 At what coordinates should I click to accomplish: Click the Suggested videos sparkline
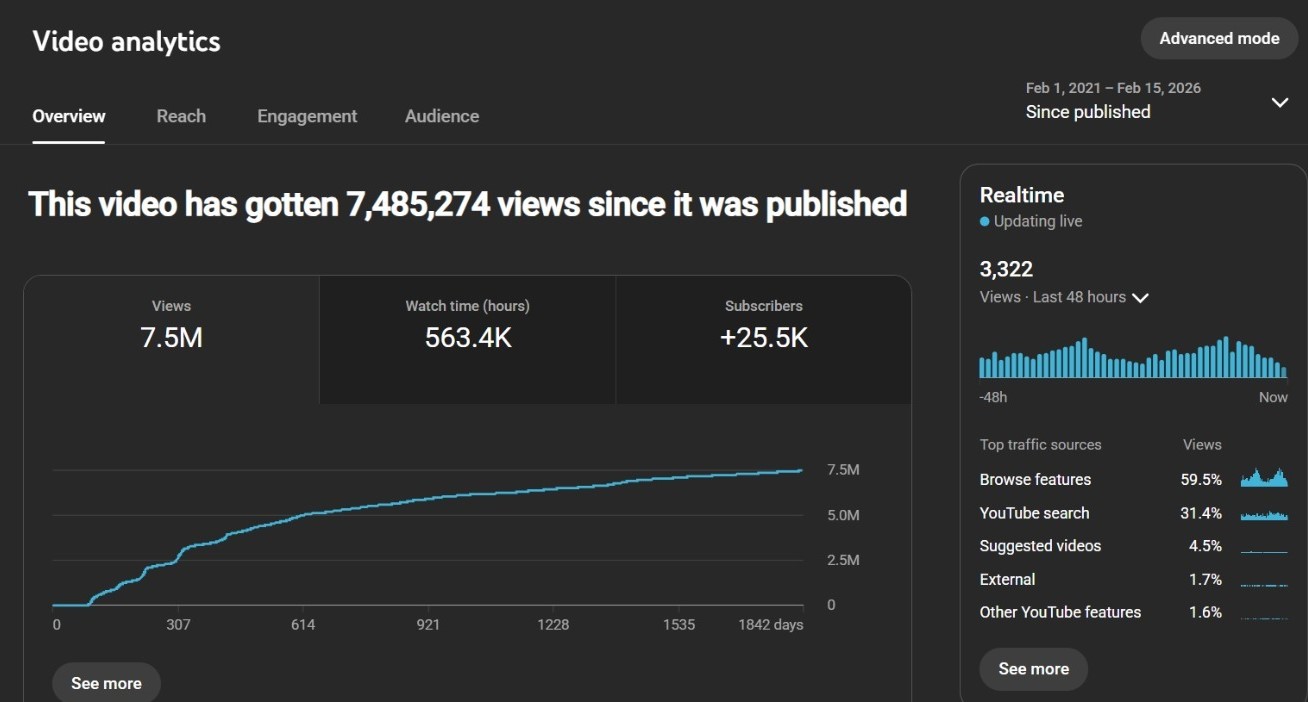(x=1264, y=547)
